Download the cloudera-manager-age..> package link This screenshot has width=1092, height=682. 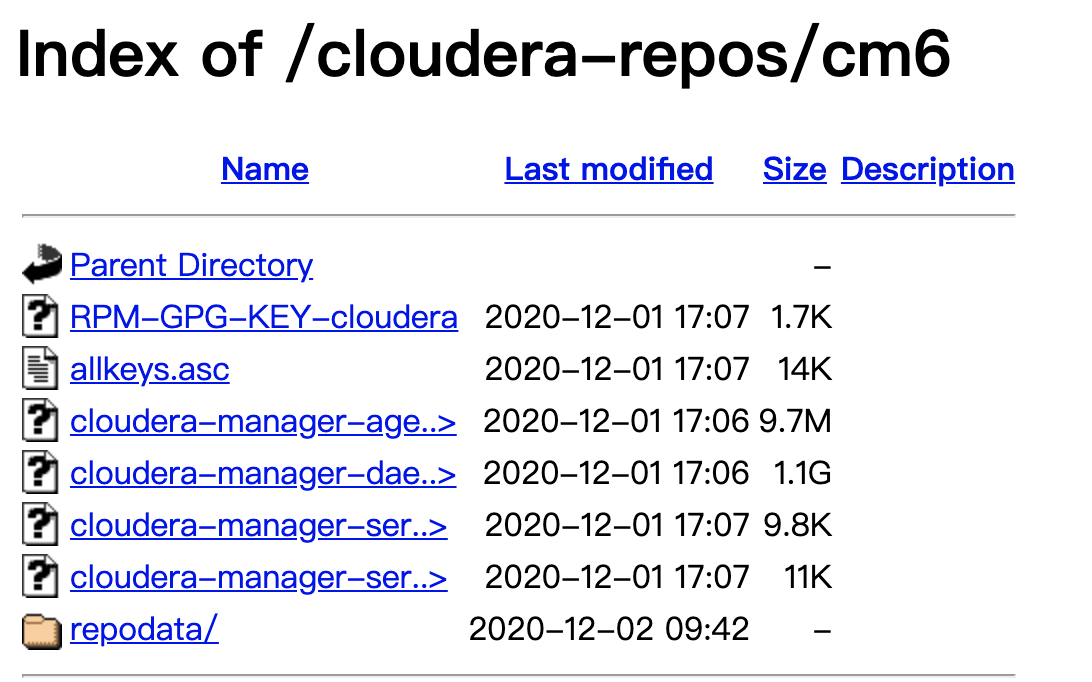pyautogui.click(x=263, y=421)
